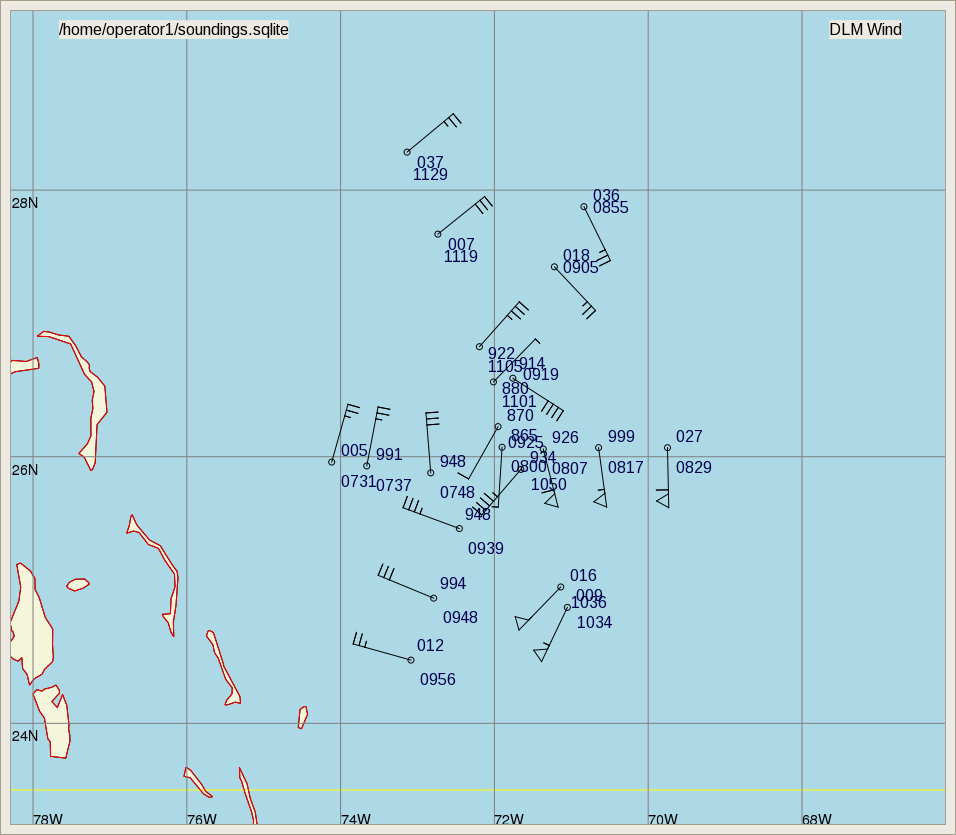Click station circle of sounding 037
956x835 pixels.
pos(407,152)
